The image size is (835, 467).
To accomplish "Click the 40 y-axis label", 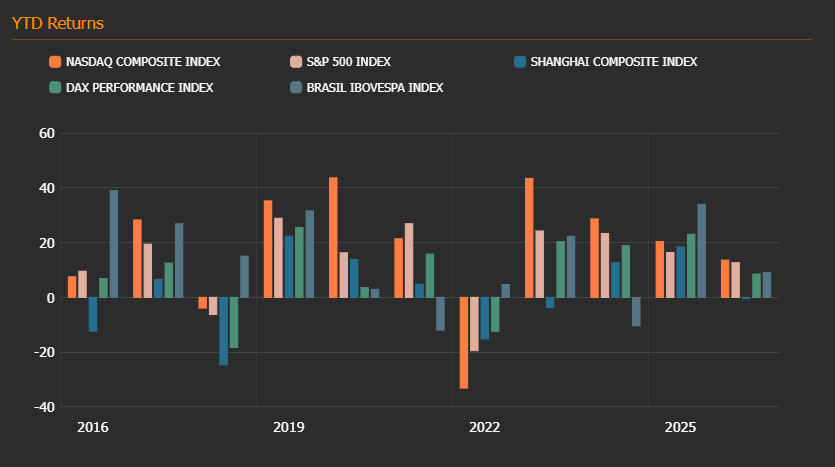I will (x=47, y=189).
